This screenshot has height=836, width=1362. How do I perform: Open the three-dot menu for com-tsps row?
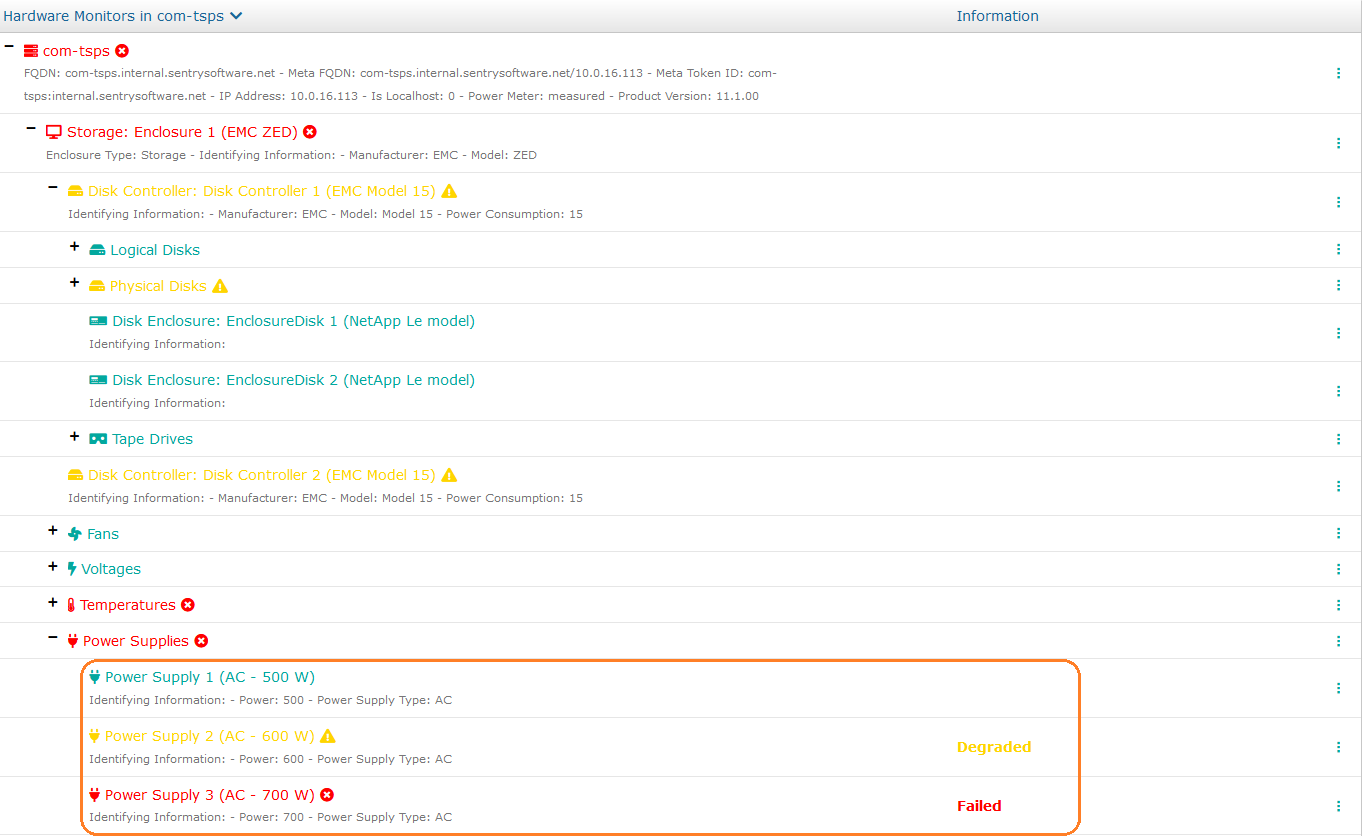coord(1338,73)
